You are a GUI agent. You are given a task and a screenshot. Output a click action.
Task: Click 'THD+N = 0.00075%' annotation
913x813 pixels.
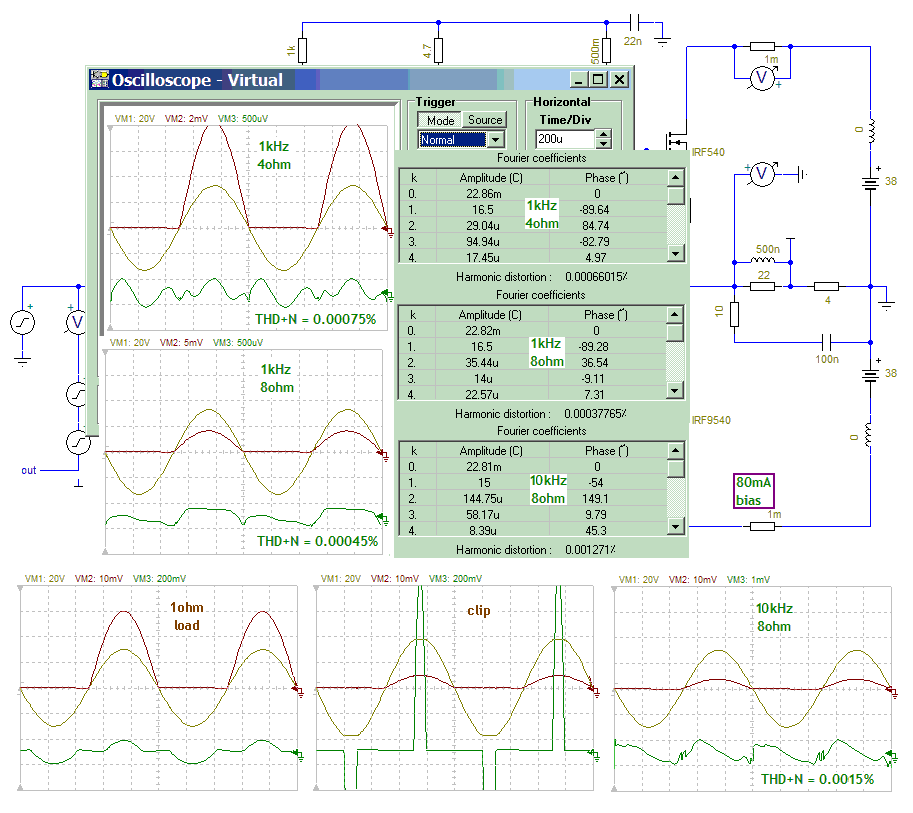(x=316, y=319)
